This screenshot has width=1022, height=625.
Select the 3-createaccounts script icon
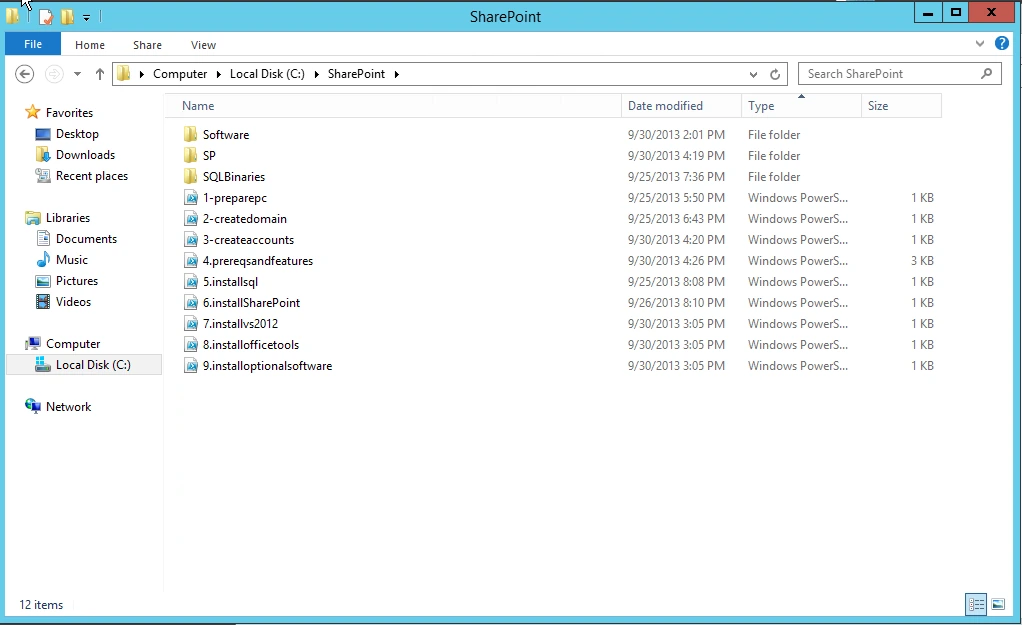pos(191,240)
